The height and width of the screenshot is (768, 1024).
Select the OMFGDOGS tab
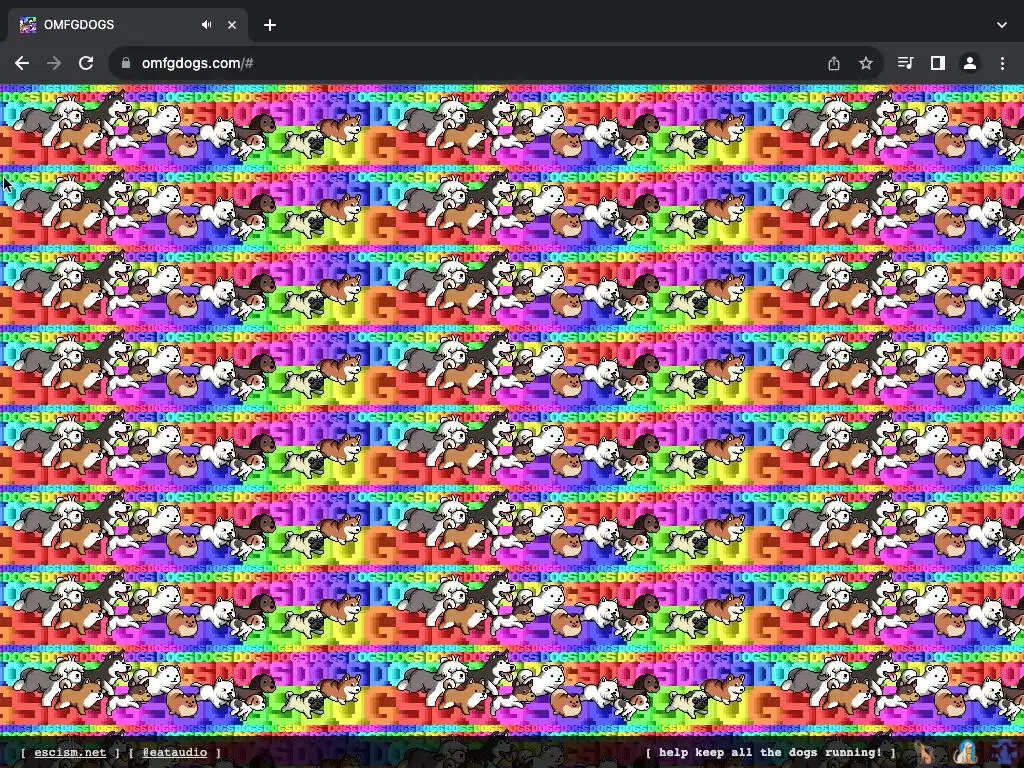pos(128,25)
